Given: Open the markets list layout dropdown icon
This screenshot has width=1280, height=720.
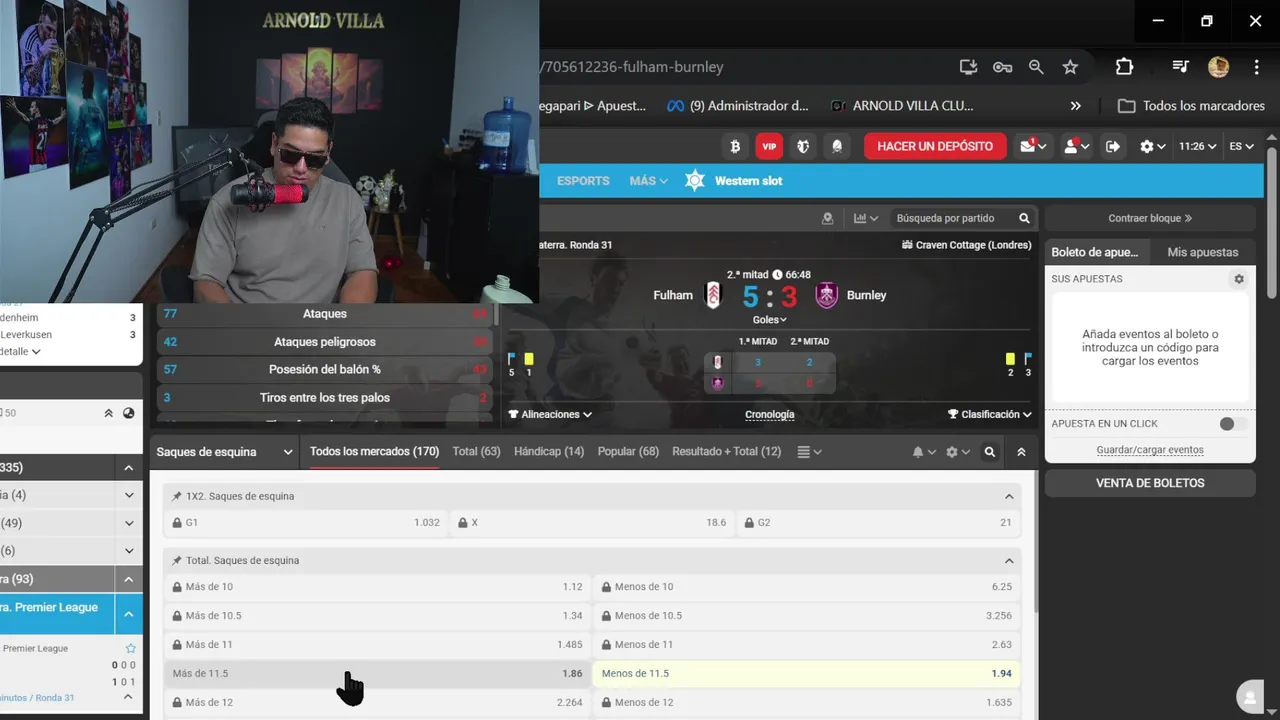Looking at the screenshot, I should [x=809, y=452].
